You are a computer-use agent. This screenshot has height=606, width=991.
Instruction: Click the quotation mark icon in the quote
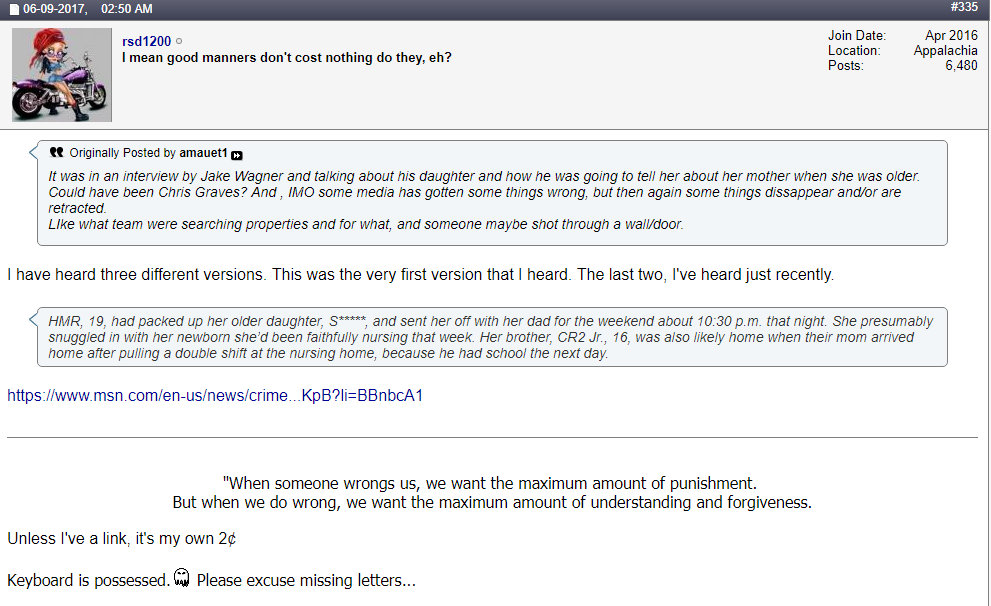pos(56,152)
